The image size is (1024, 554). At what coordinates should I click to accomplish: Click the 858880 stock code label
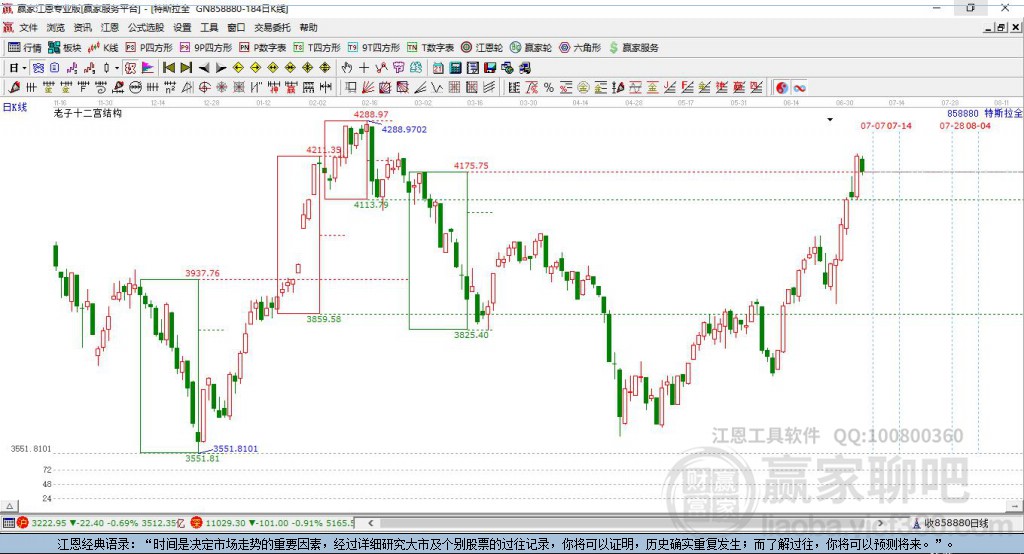[x=963, y=113]
